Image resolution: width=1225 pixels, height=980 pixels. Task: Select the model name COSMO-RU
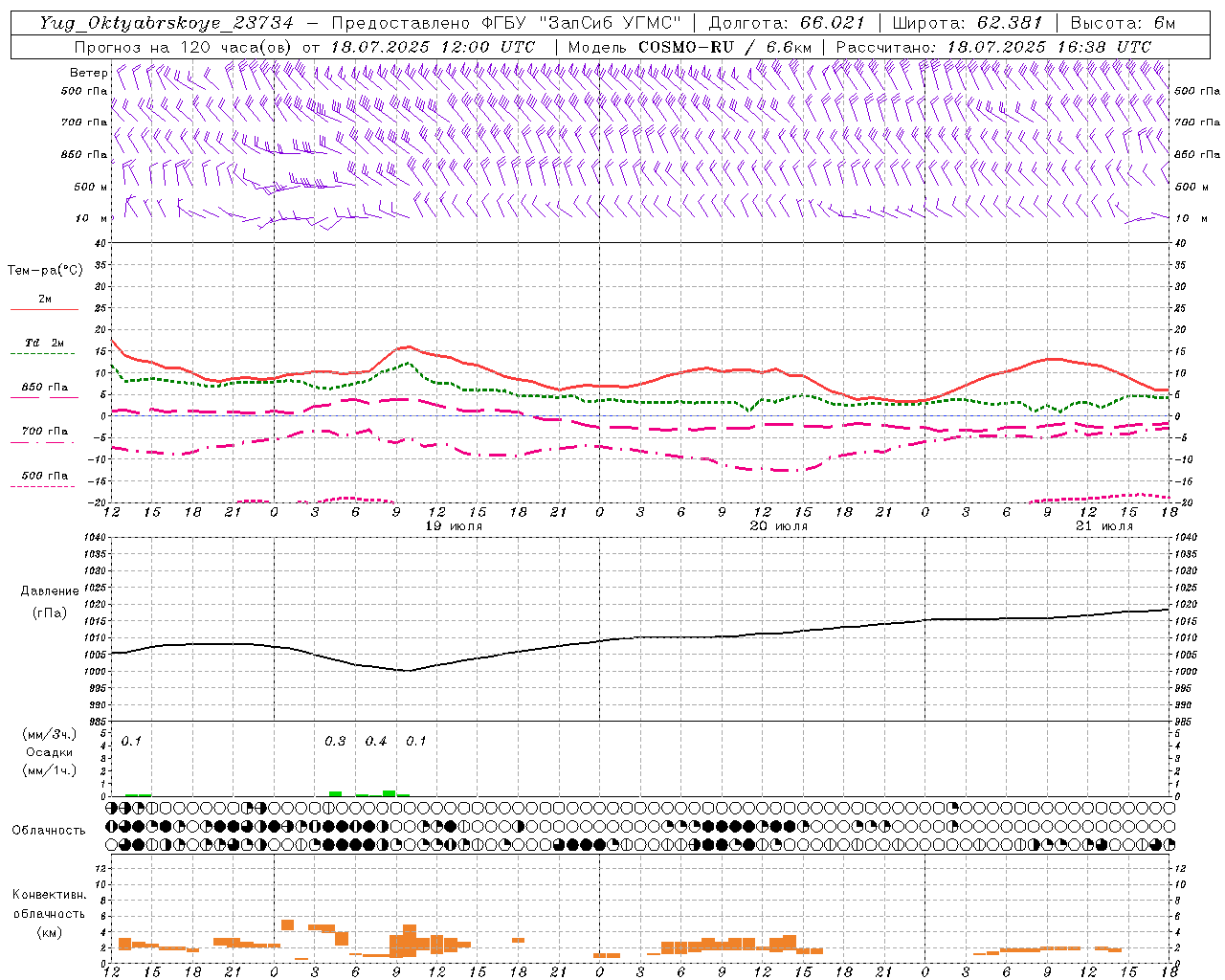pyautogui.click(x=686, y=47)
